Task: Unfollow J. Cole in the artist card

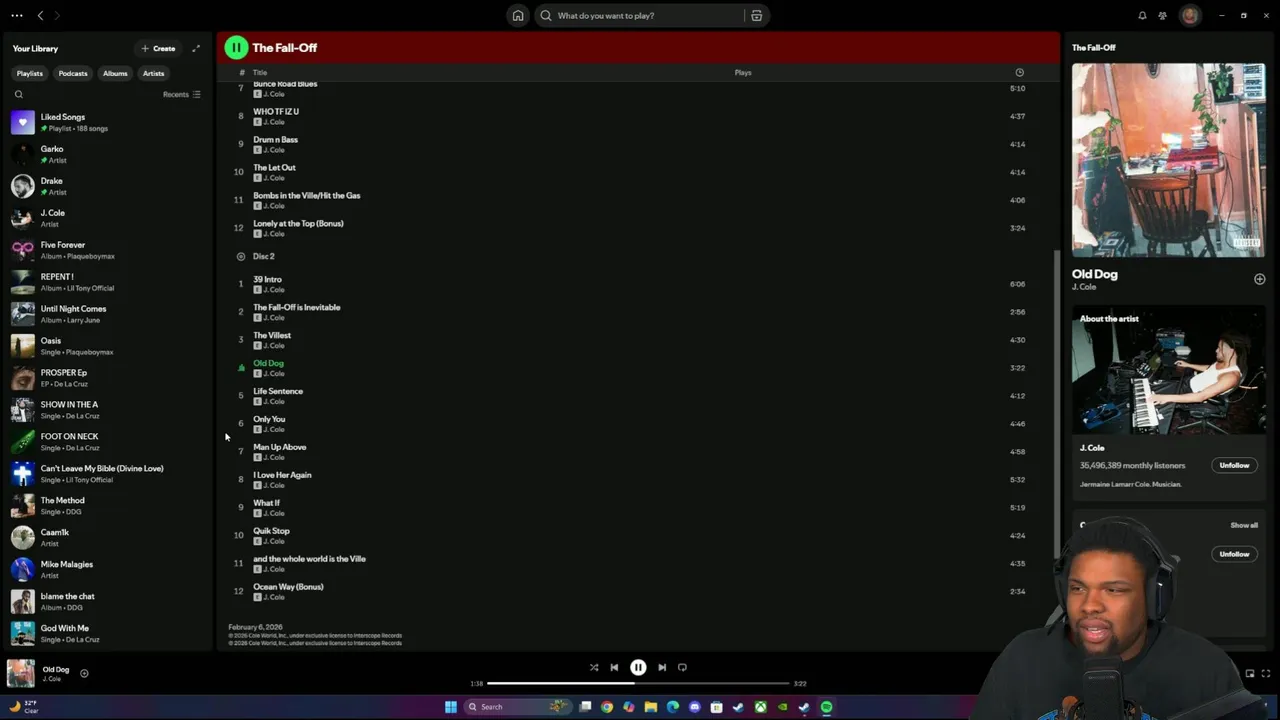Action: coord(1234,465)
